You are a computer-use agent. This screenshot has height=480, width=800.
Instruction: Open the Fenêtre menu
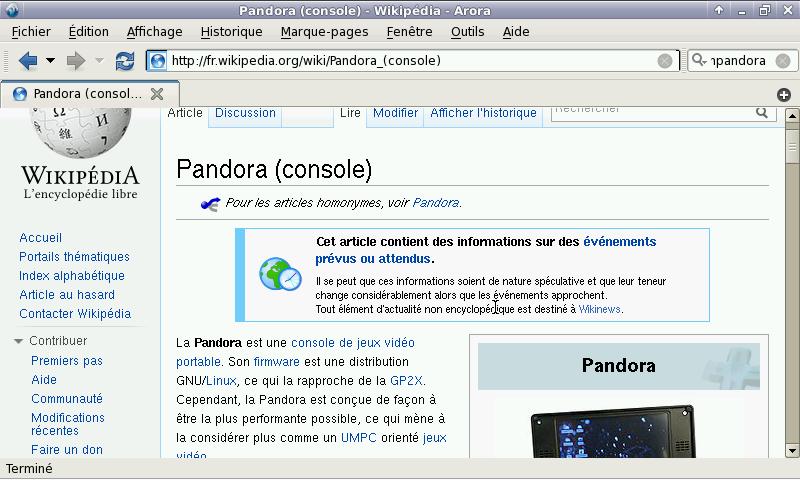[x=409, y=32]
